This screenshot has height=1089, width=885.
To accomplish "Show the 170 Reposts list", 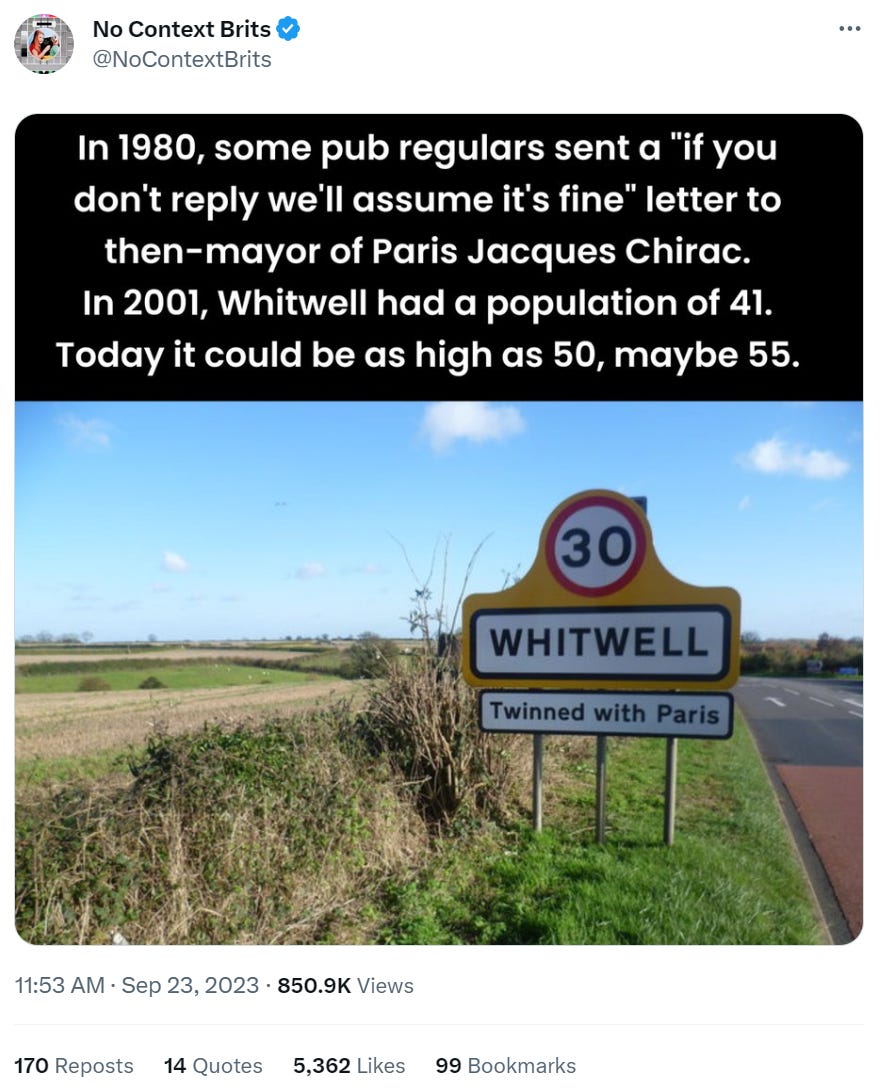I will tap(74, 1065).
